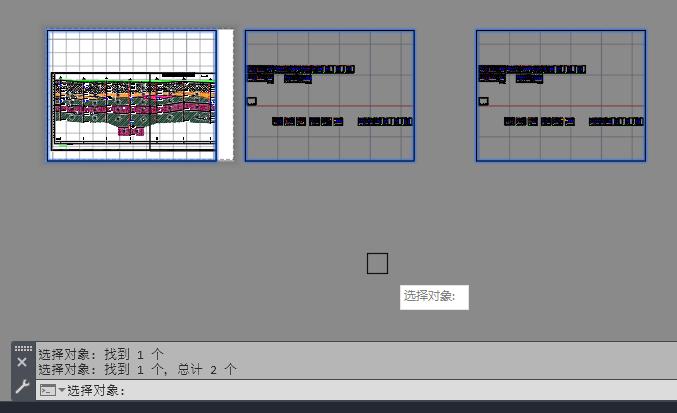
Task: Open recent commands dropdown arrow
Action: tap(62, 390)
